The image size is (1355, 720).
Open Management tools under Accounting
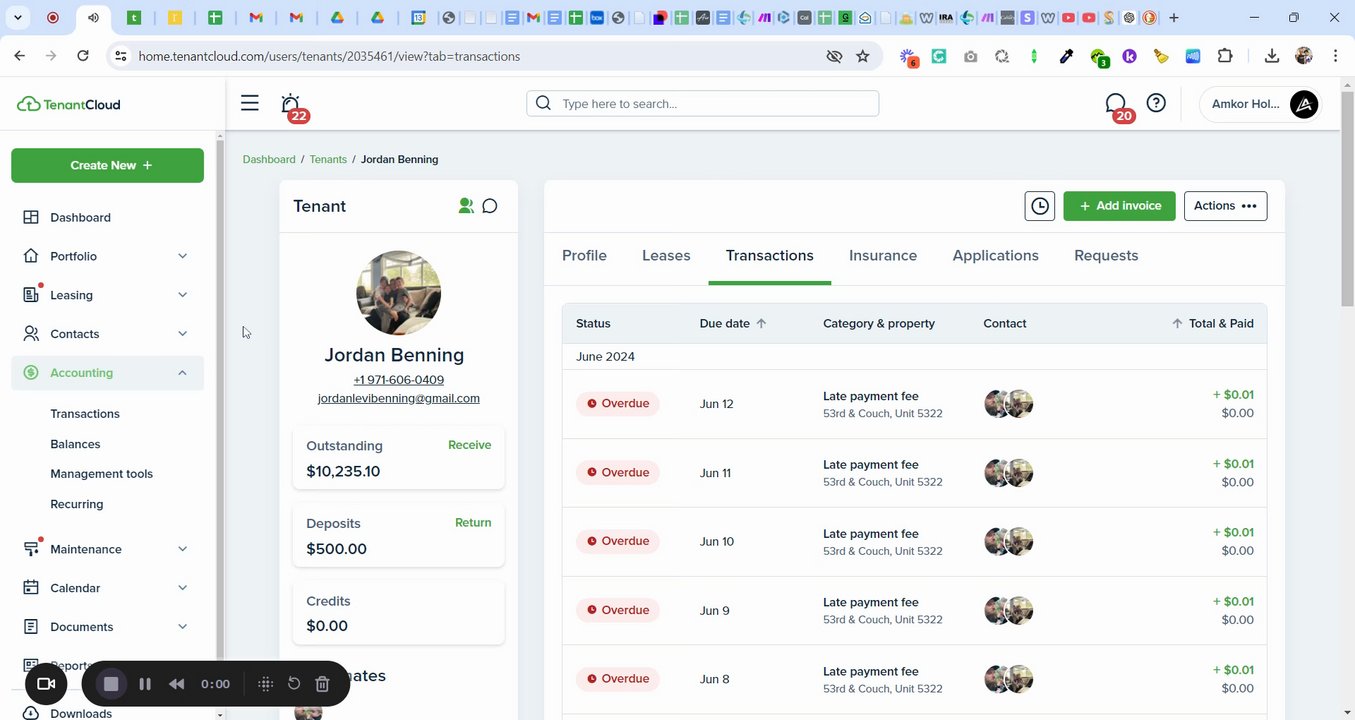point(101,474)
